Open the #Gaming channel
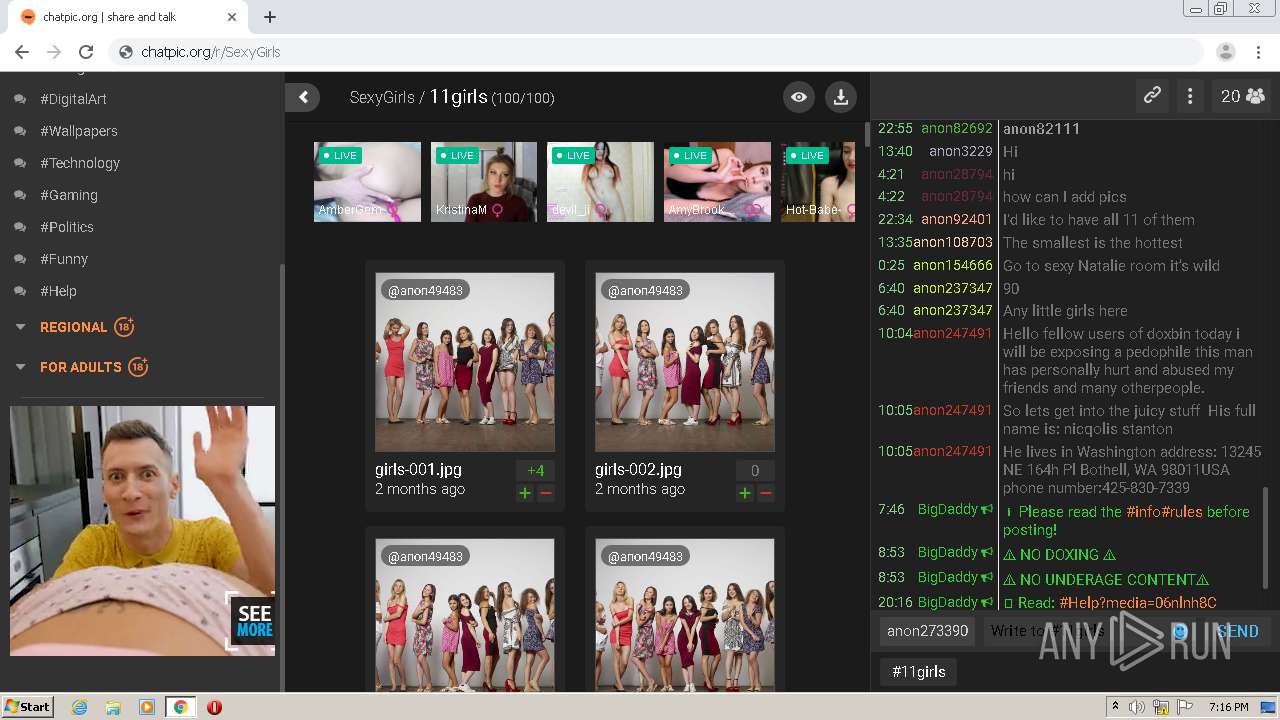 pos(69,195)
